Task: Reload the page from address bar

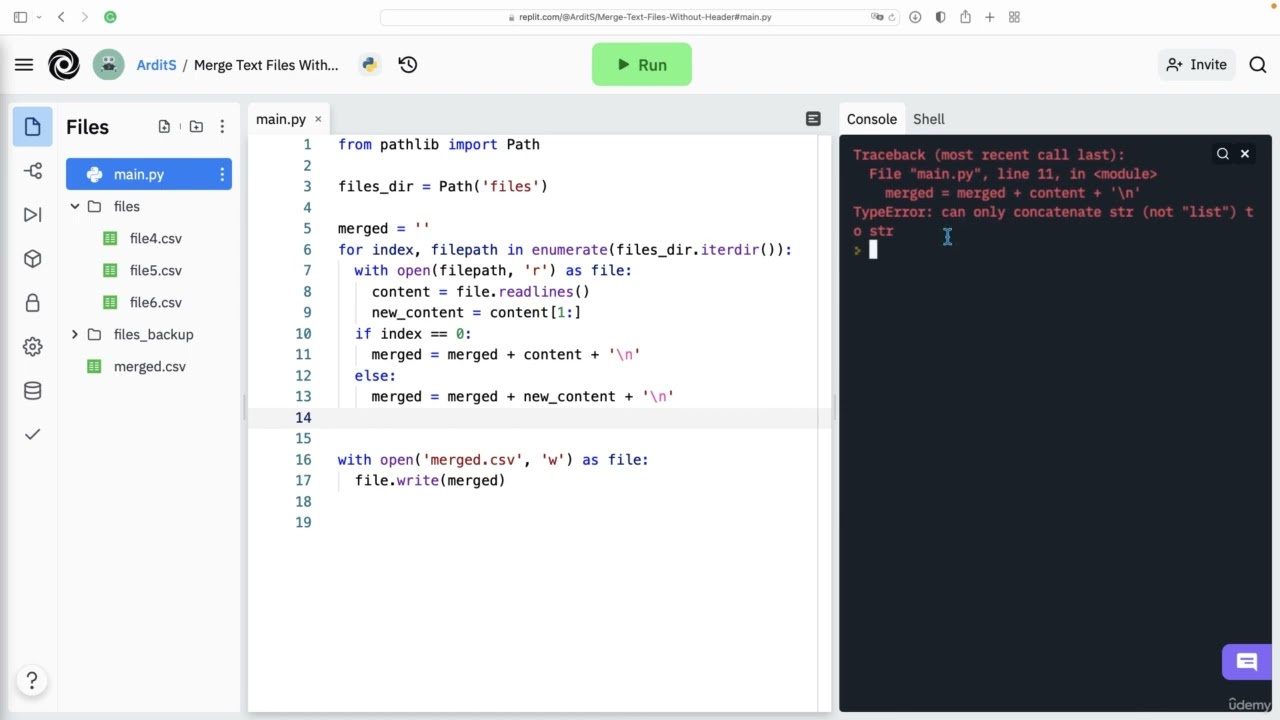Action: pos(891,17)
